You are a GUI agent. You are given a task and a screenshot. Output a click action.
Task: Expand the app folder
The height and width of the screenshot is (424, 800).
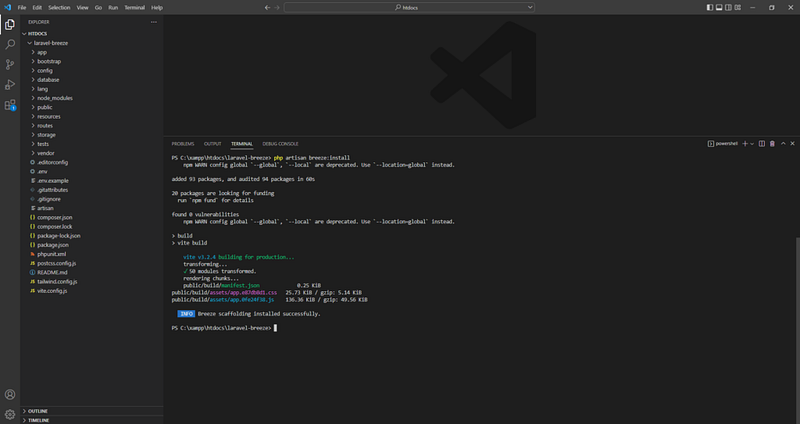click(92, 52)
